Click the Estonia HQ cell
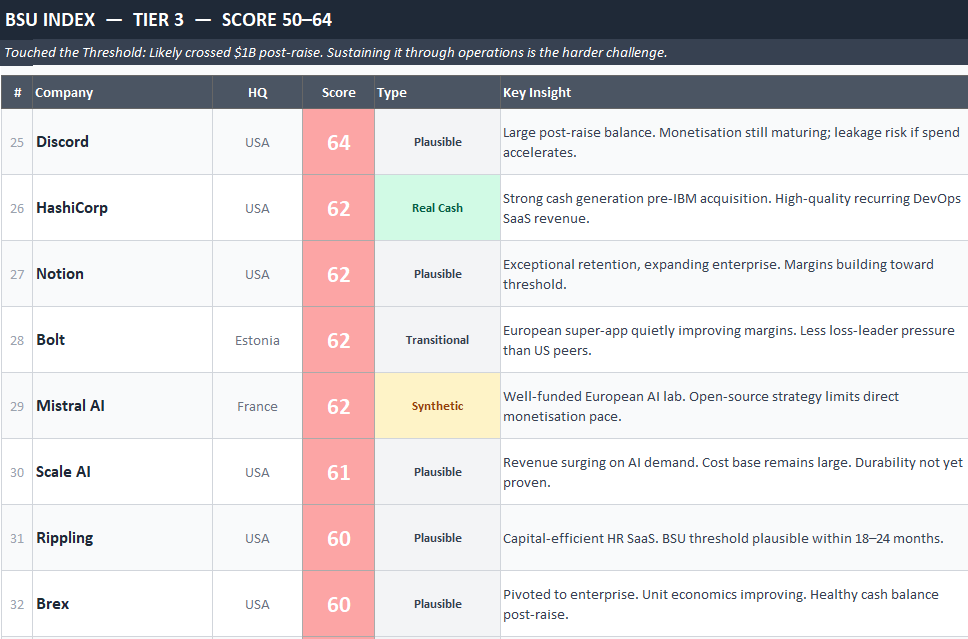This screenshot has height=639, width=968. coord(257,340)
